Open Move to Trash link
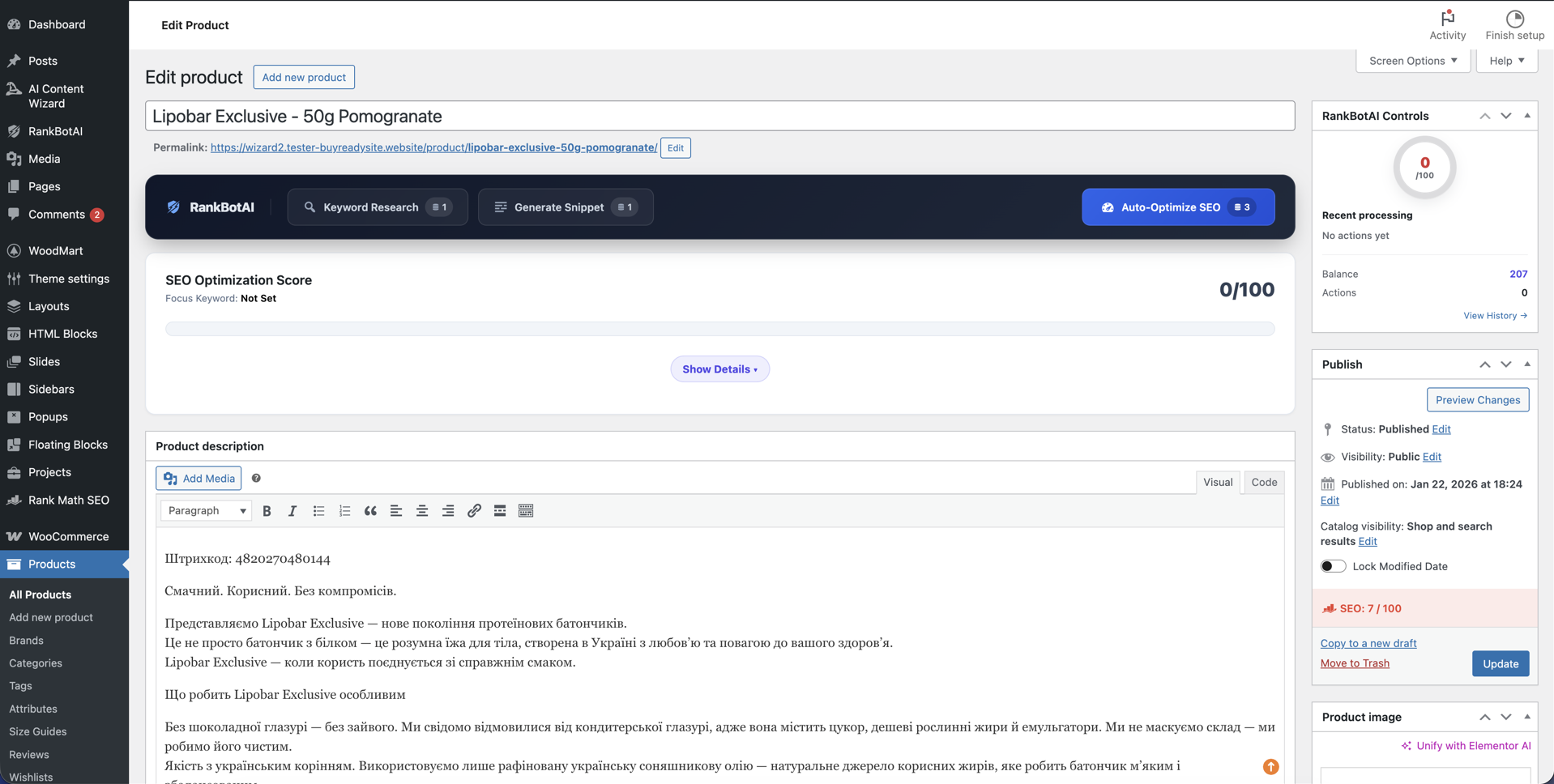1554x784 pixels. (x=1354, y=663)
